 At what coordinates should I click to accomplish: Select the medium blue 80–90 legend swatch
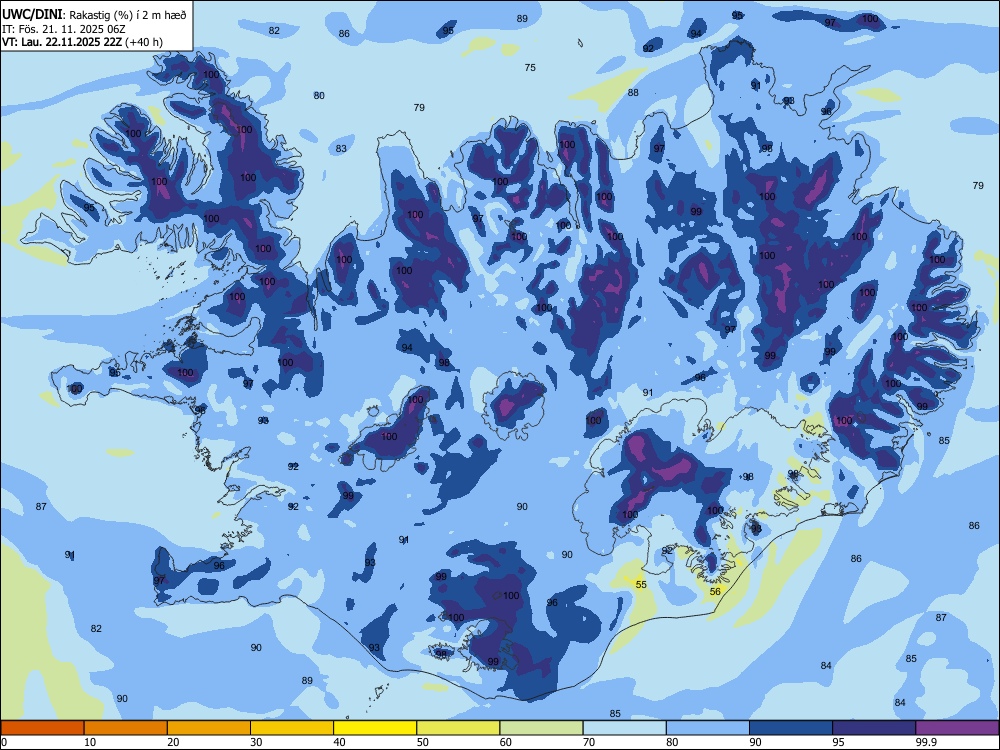coord(708,728)
